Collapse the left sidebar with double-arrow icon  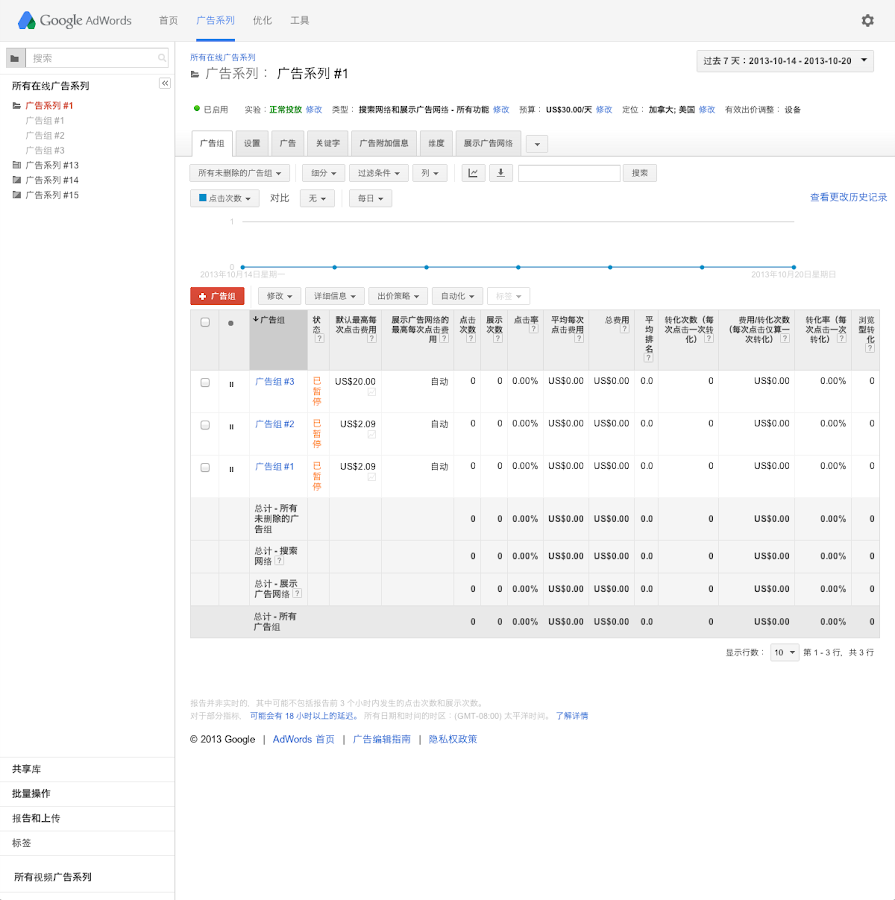(165, 83)
